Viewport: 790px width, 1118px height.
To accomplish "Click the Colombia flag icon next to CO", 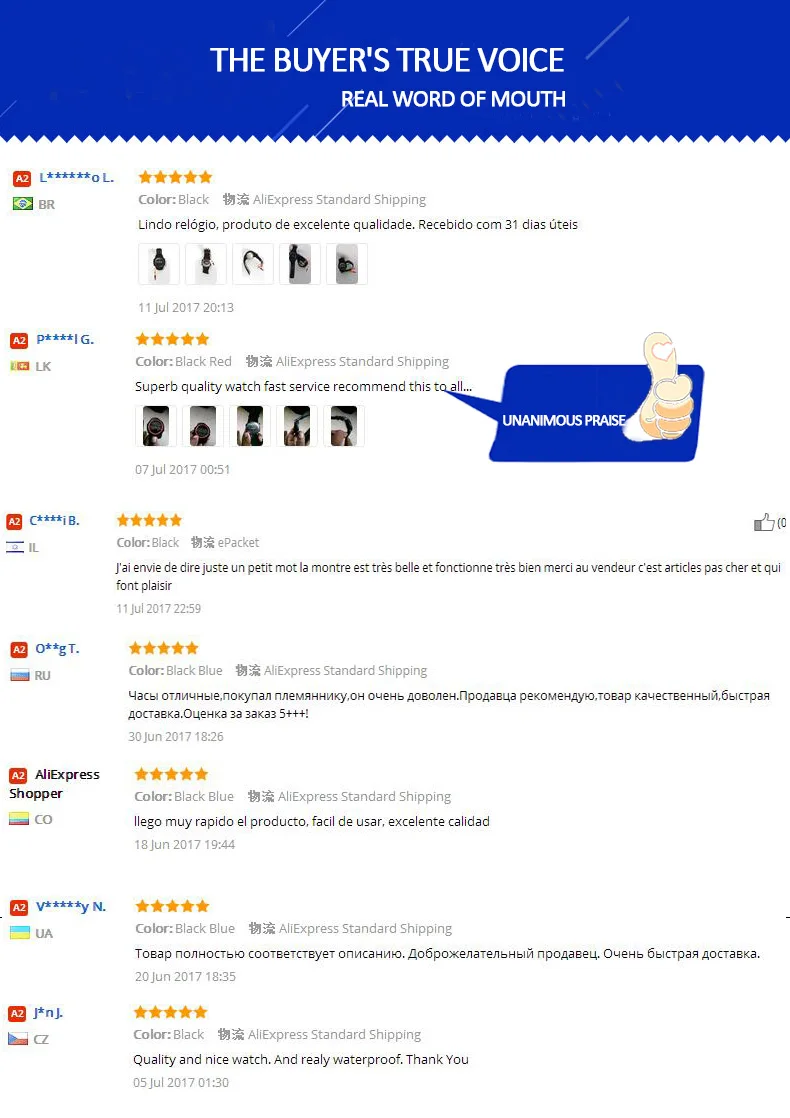I will pyautogui.click(x=19, y=819).
